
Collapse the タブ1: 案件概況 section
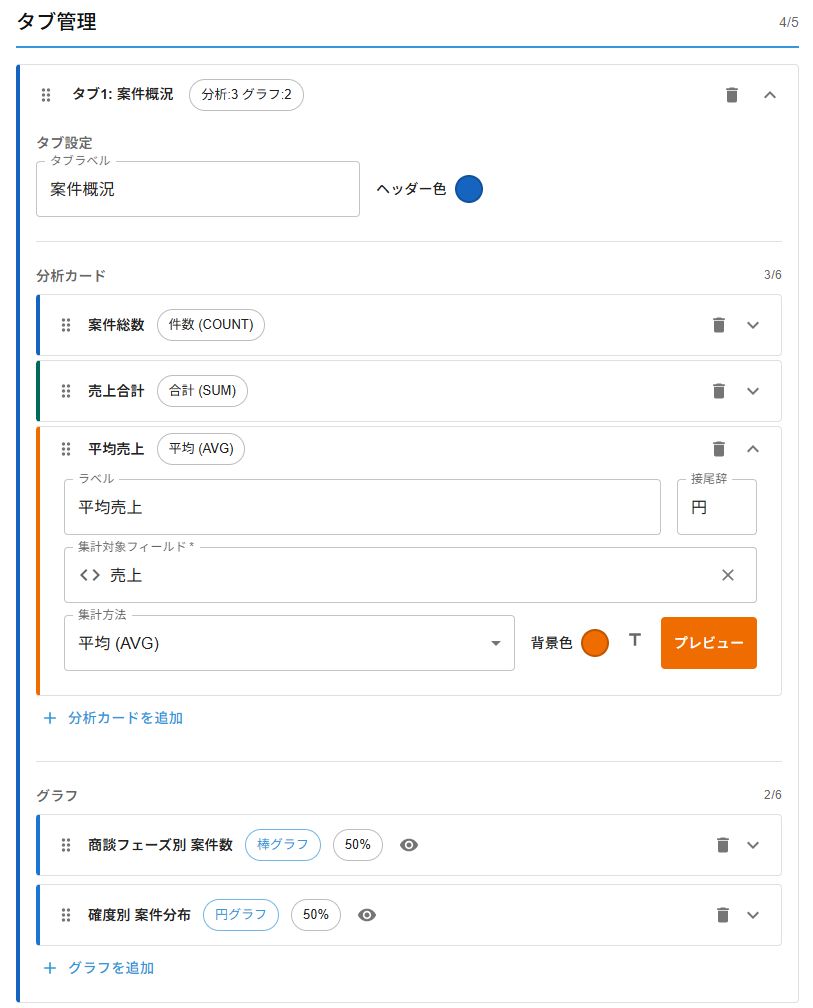pos(772,95)
